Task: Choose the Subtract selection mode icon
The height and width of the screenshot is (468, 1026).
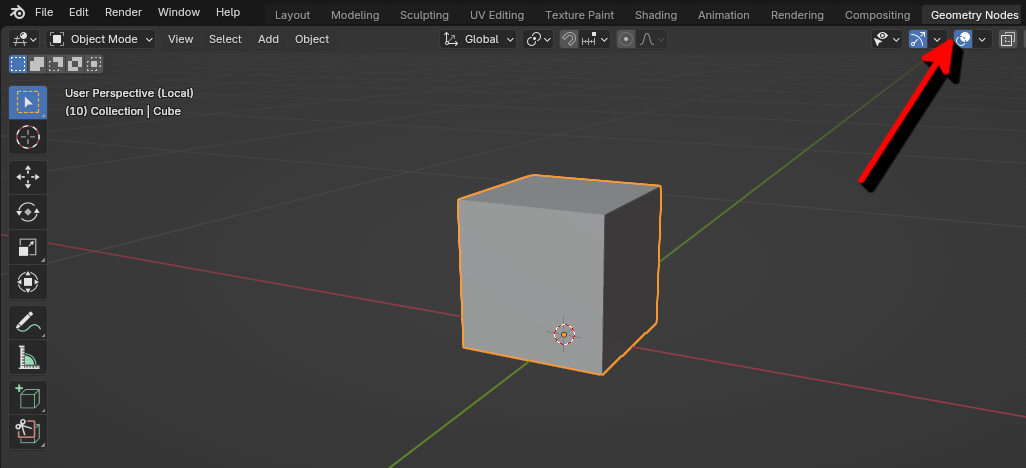Action: [x=56, y=63]
